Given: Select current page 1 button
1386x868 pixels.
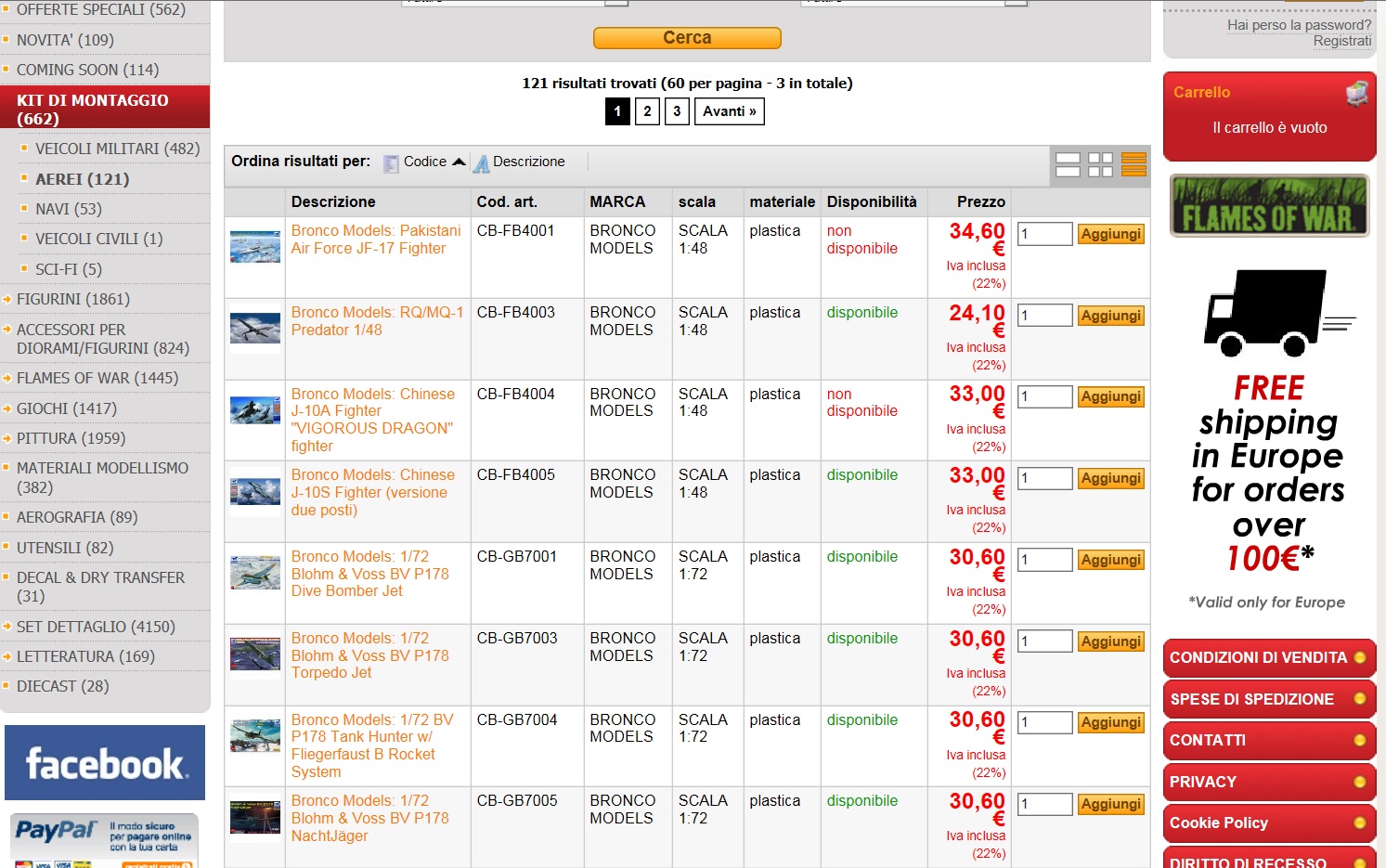Looking at the screenshot, I should coord(617,111).
